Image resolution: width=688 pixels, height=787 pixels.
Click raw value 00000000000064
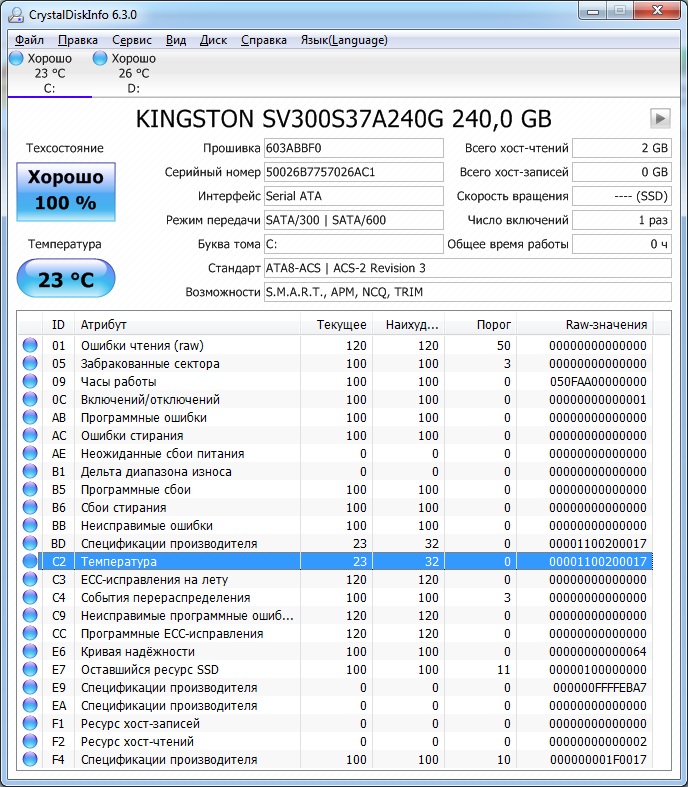598,651
